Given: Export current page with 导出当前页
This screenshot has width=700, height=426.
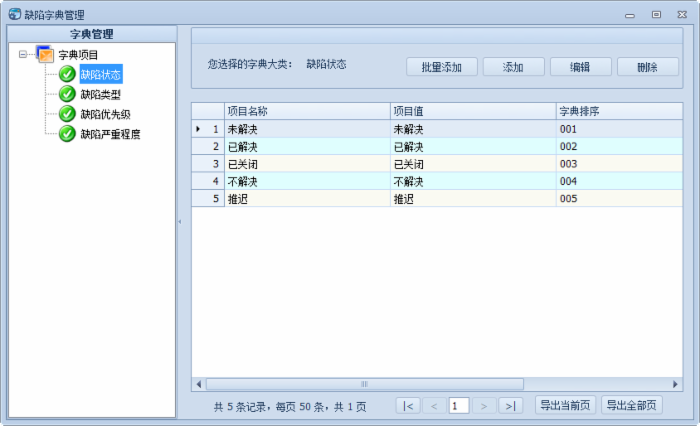Looking at the screenshot, I should point(566,405).
